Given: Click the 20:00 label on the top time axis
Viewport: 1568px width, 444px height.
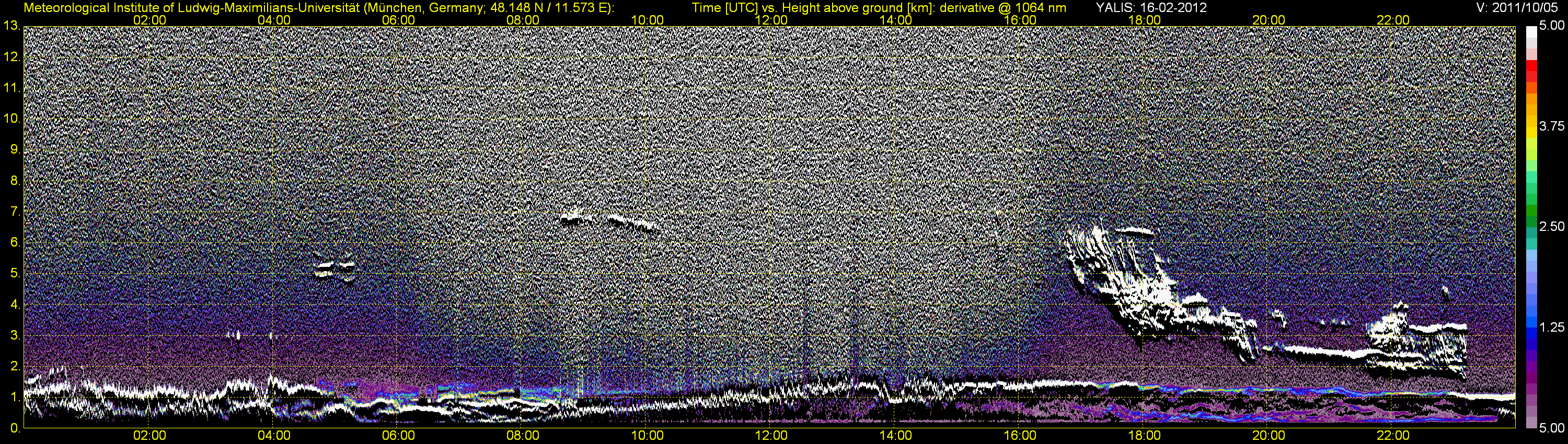Looking at the screenshot, I should (x=1269, y=20).
